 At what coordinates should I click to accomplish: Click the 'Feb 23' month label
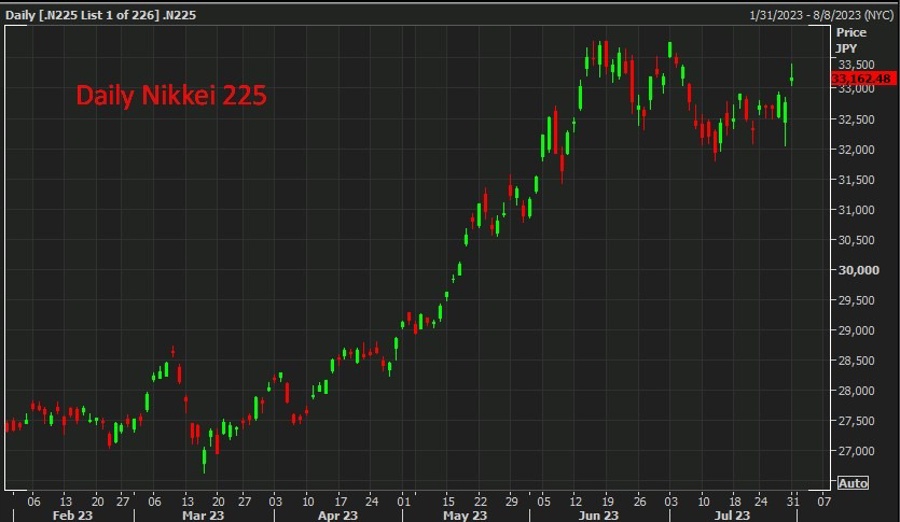(72, 515)
